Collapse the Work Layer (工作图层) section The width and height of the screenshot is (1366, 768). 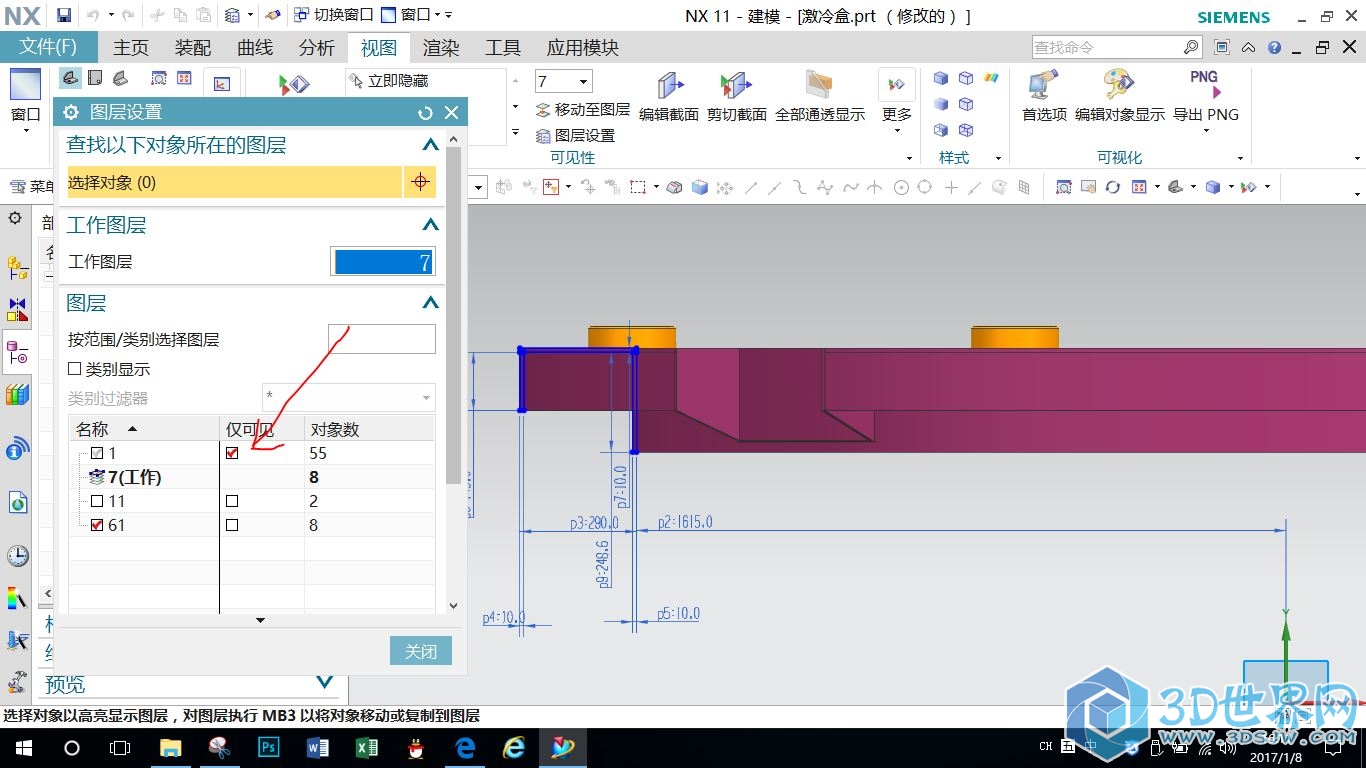click(x=430, y=225)
